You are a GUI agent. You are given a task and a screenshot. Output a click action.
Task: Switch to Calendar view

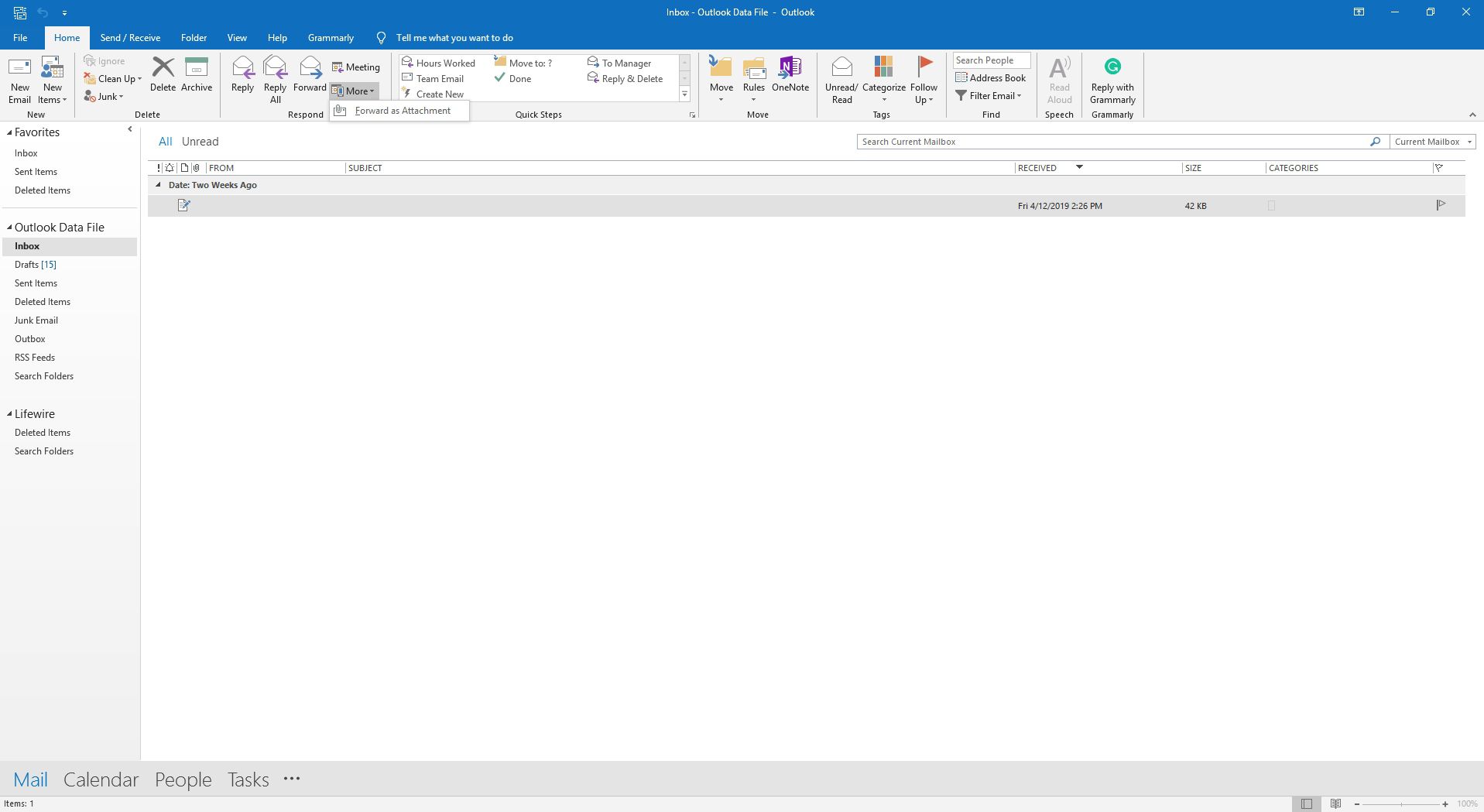[101, 779]
